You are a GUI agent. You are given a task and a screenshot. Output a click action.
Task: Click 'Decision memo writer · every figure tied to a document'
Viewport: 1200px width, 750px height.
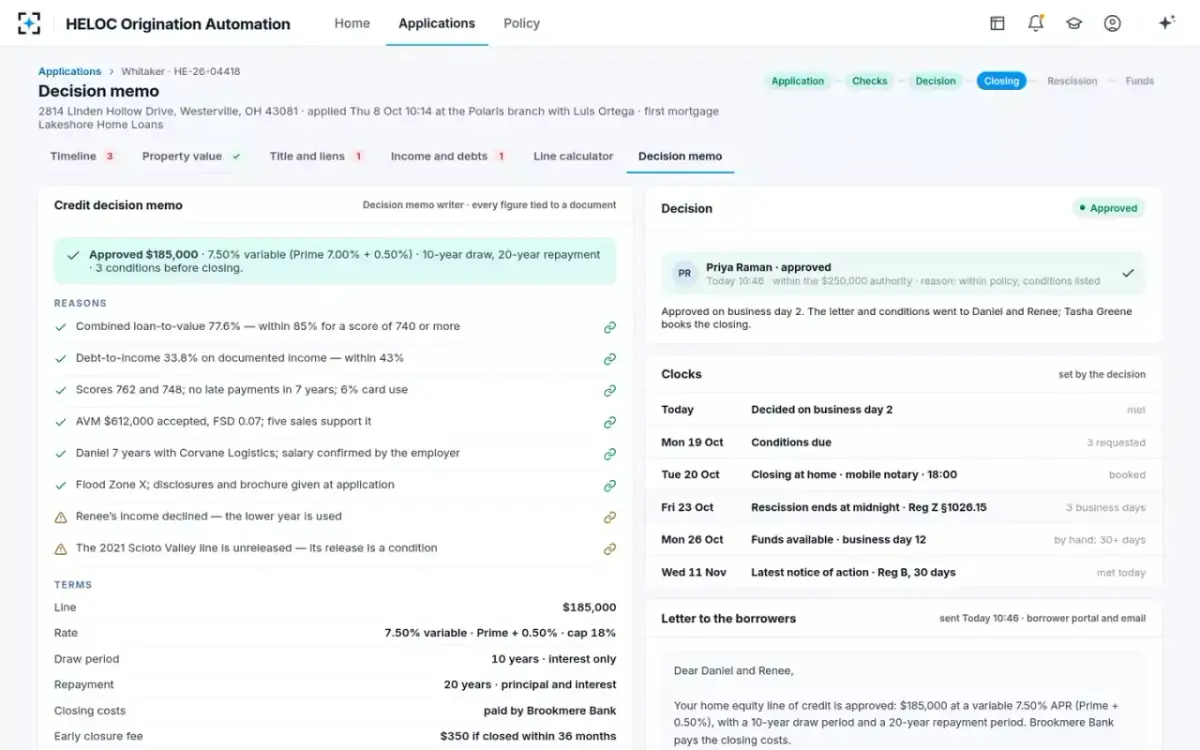click(489, 205)
